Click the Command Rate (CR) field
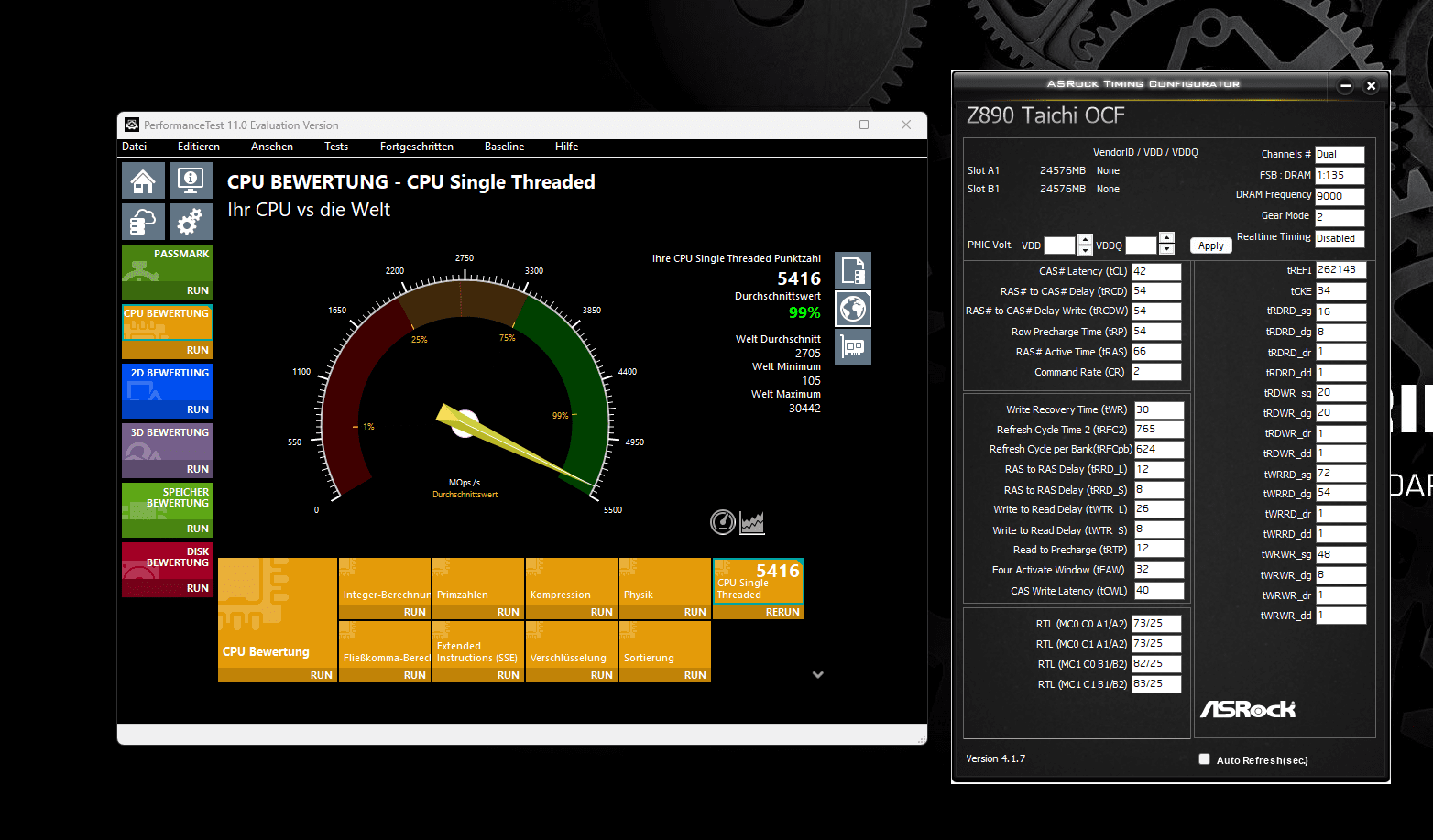Screen dimensions: 1433x840 (1156, 372)
